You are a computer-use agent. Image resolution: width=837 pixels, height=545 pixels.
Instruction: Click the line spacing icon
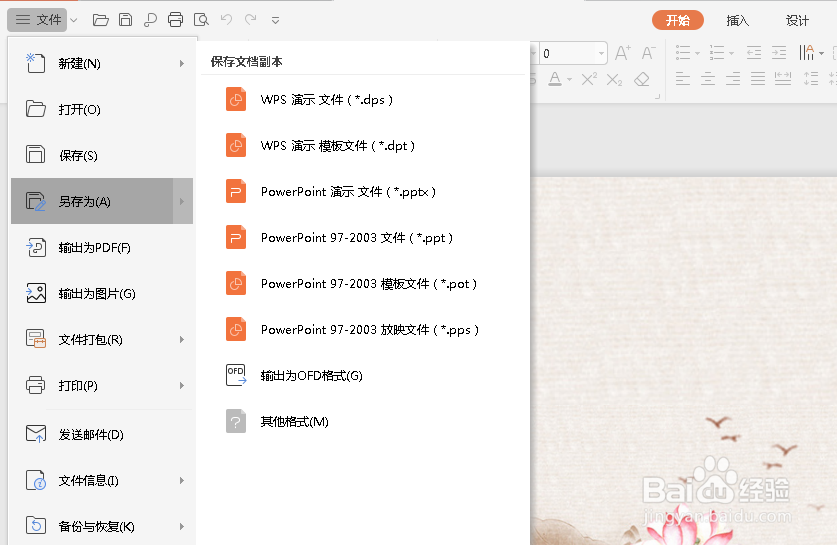811,79
